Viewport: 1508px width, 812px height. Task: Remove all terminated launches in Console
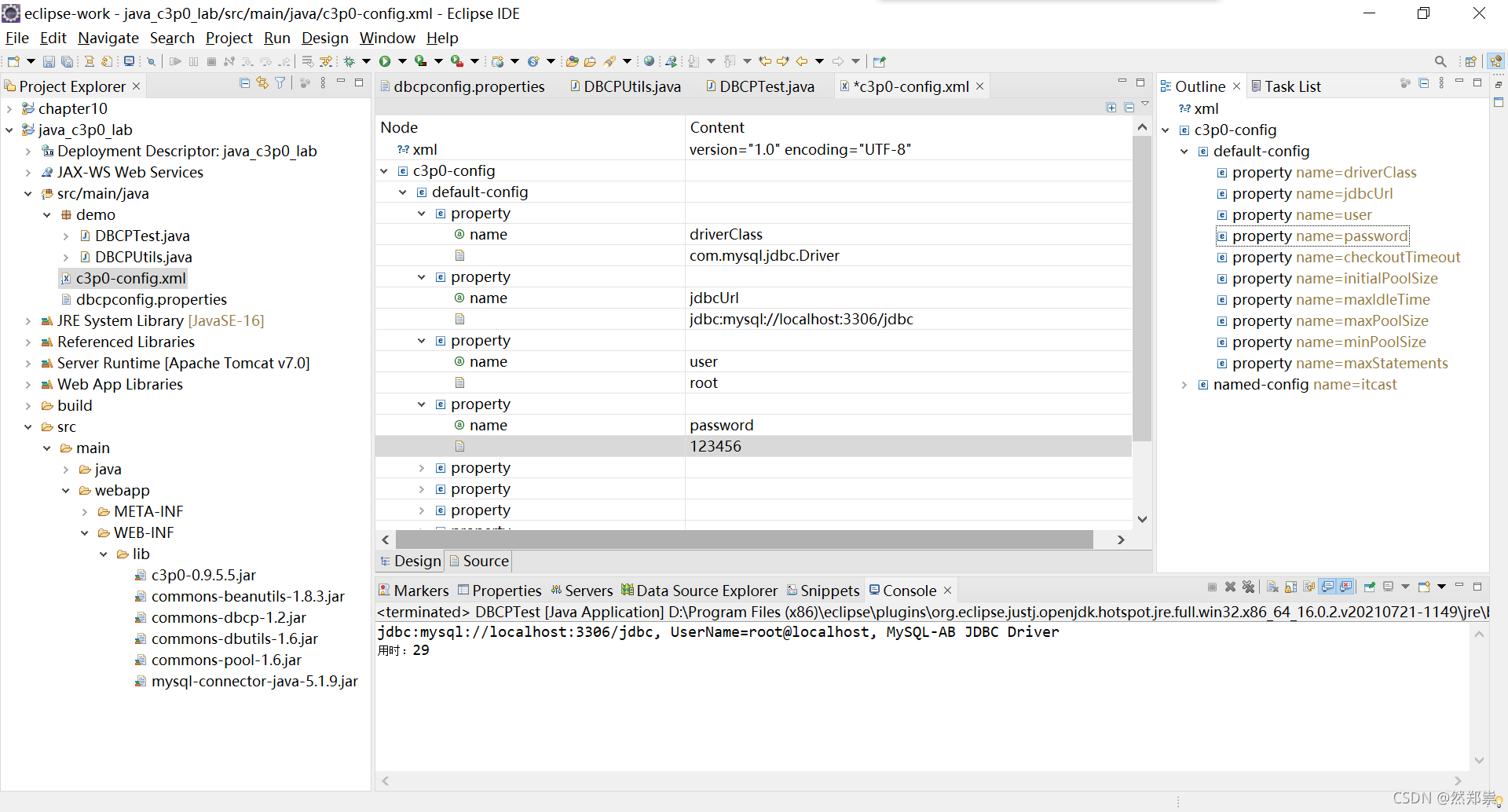tap(1249, 587)
